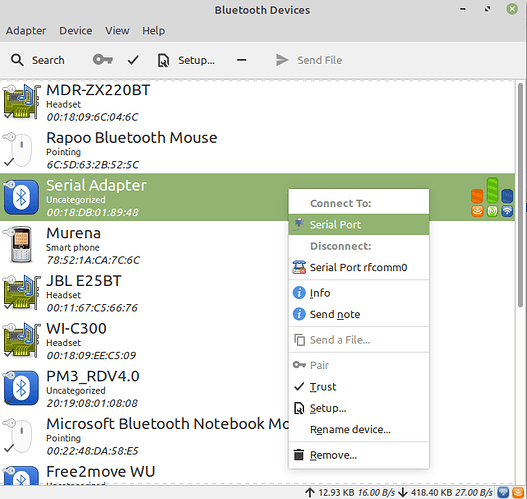Click the Send File toolbar label
527x499 pixels.
pos(320,60)
